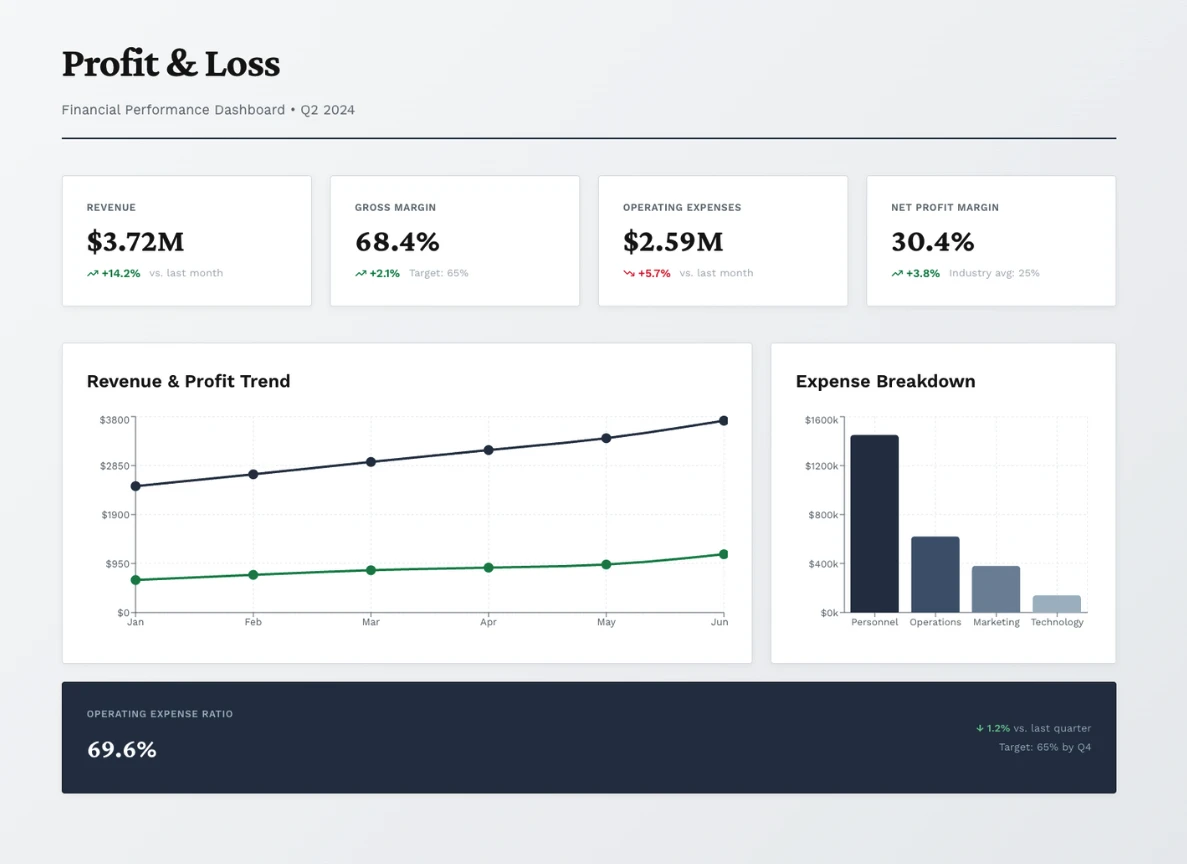This screenshot has height=864, width=1187.
Task: Select the Mar label on the trend chart axis
Action: click(x=370, y=621)
